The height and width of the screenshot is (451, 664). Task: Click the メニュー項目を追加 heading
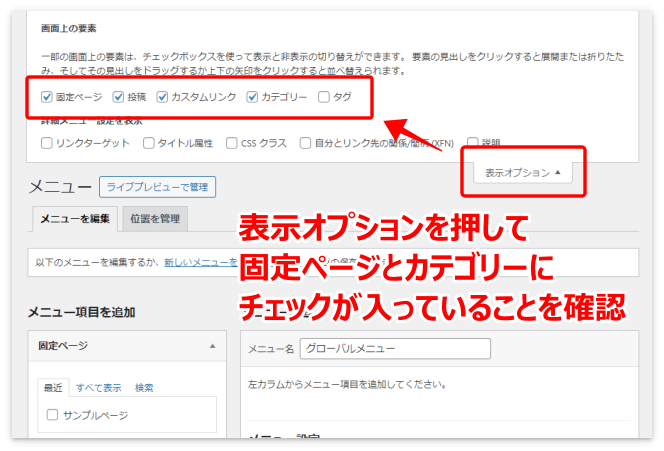point(82,313)
